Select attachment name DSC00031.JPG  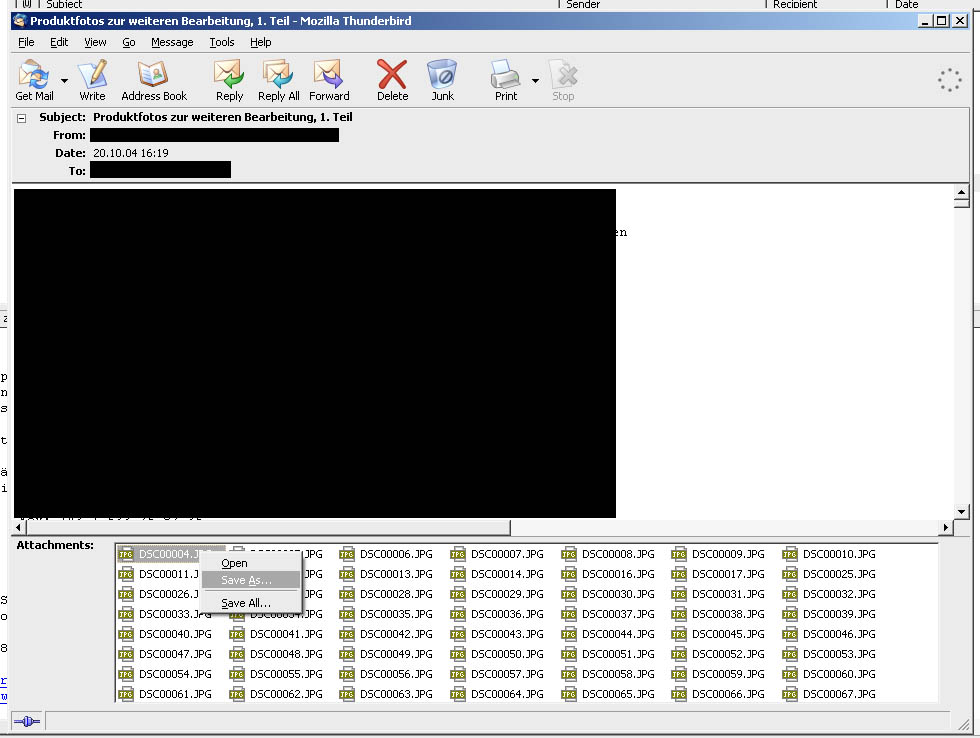coord(728,594)
